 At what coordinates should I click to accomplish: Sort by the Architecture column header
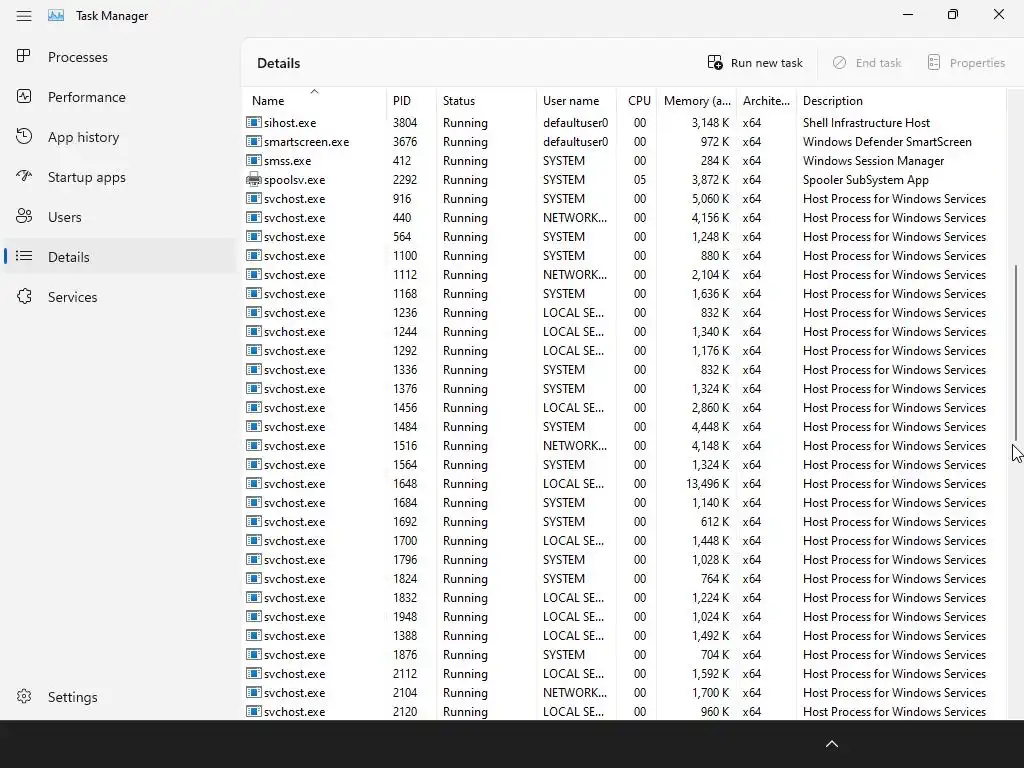(x=766, y=101)
